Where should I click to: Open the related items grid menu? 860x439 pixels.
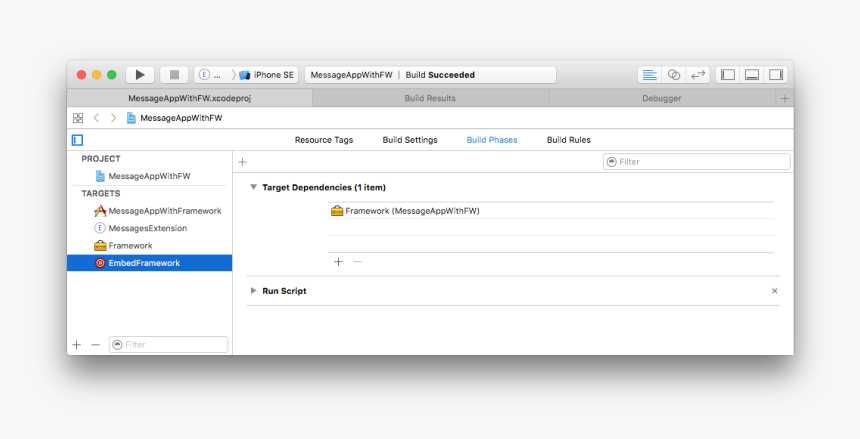78,118
